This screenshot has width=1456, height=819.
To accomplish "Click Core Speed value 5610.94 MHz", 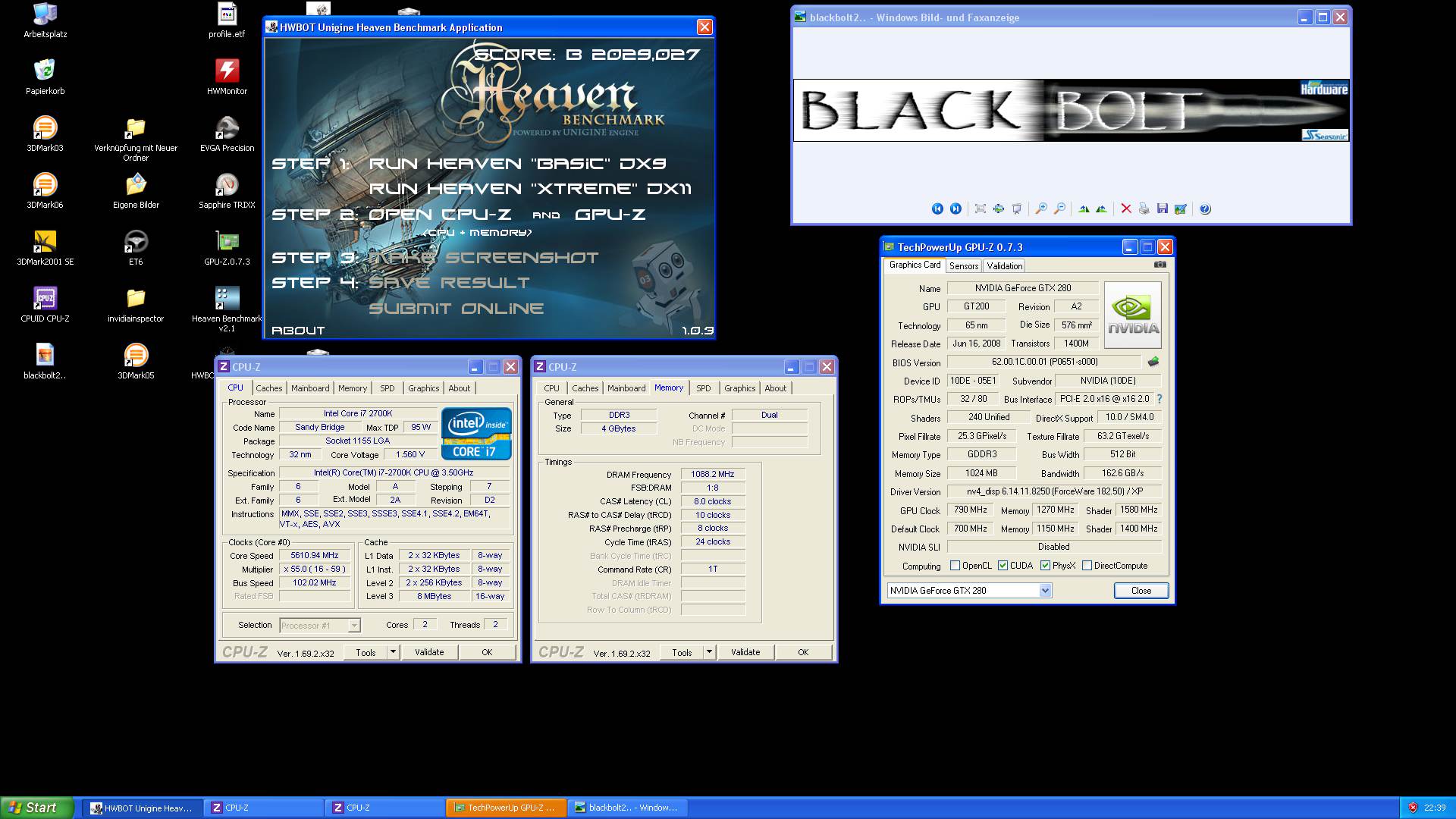I will point(315,556).
